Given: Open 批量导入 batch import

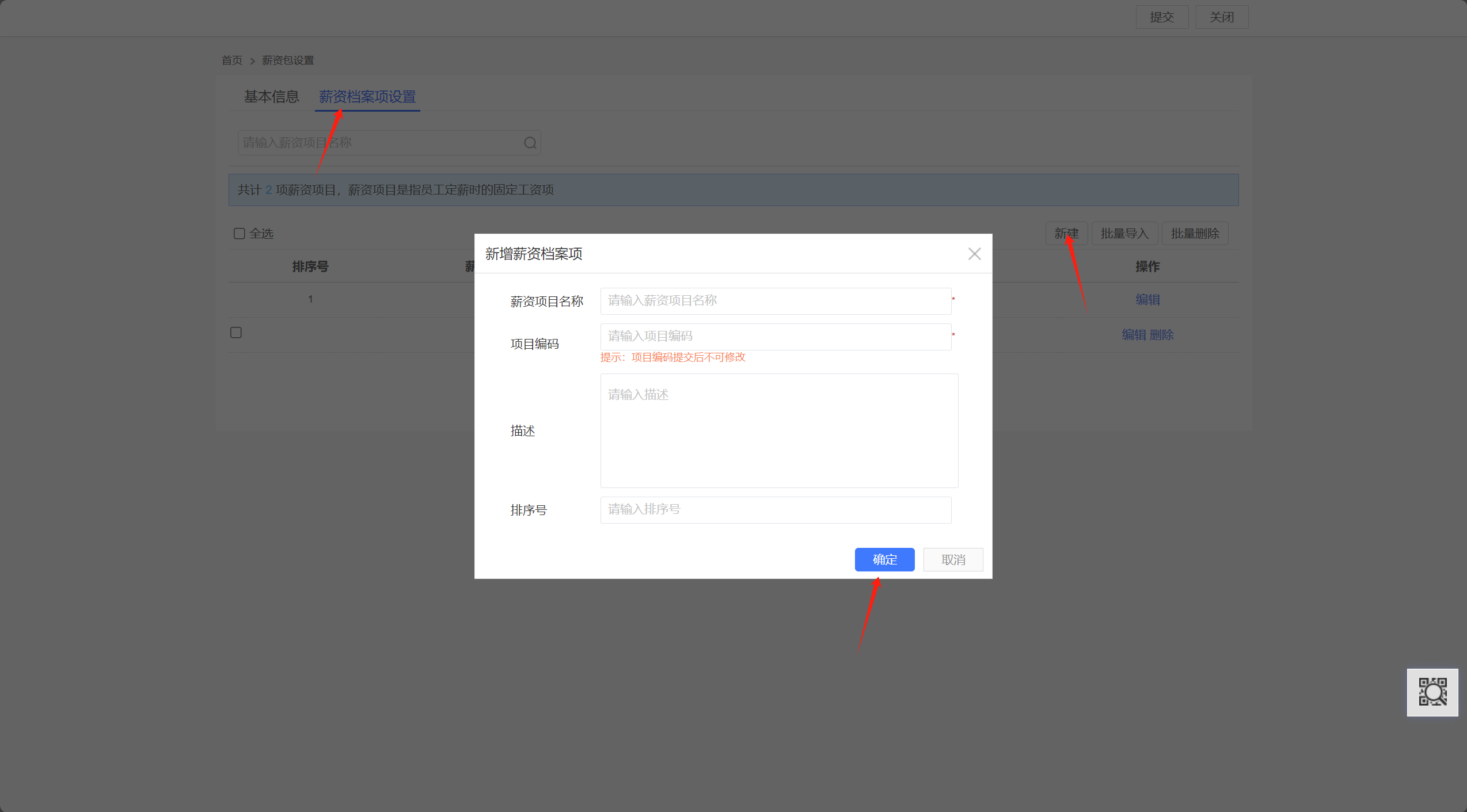Looking at the screenshot, I should [x=1124, y=234].
